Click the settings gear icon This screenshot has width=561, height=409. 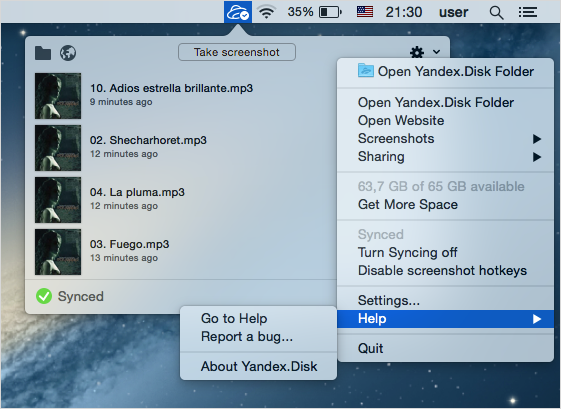pos(417,52)
